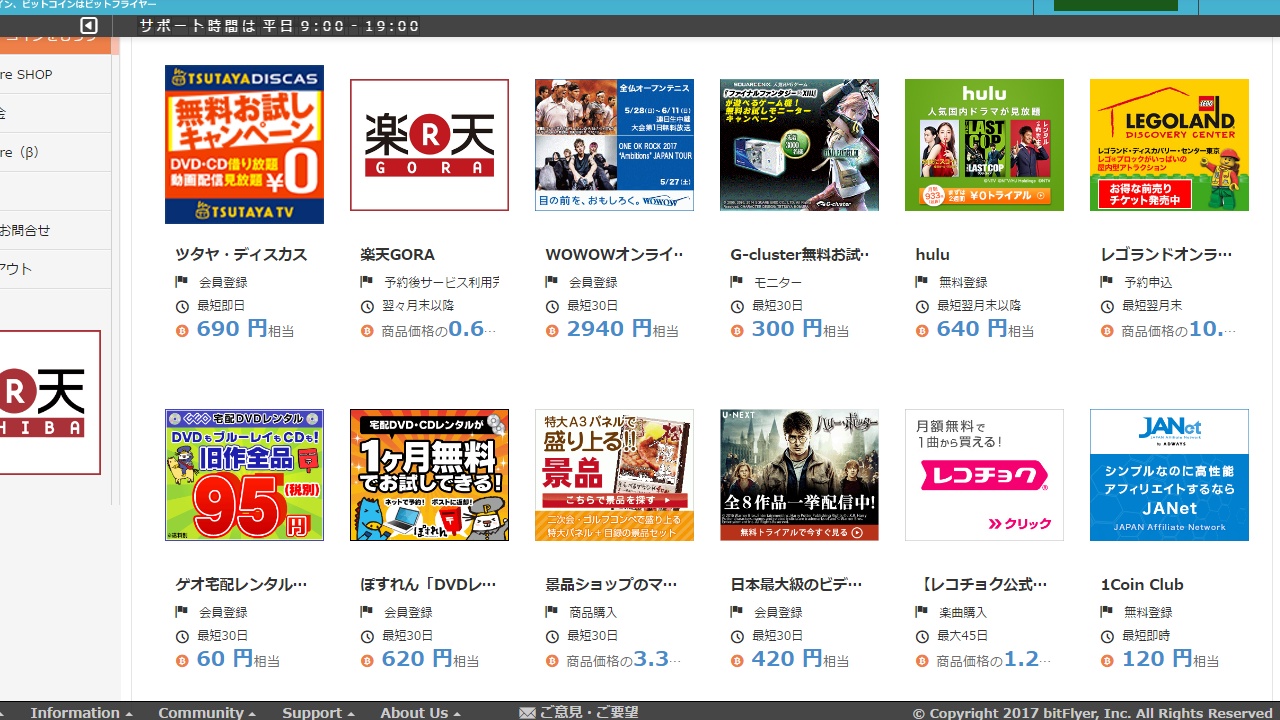Click bitcoin icon beside 300 円相当
This screenshot has height=720, width=1280.
click(737, 331)
